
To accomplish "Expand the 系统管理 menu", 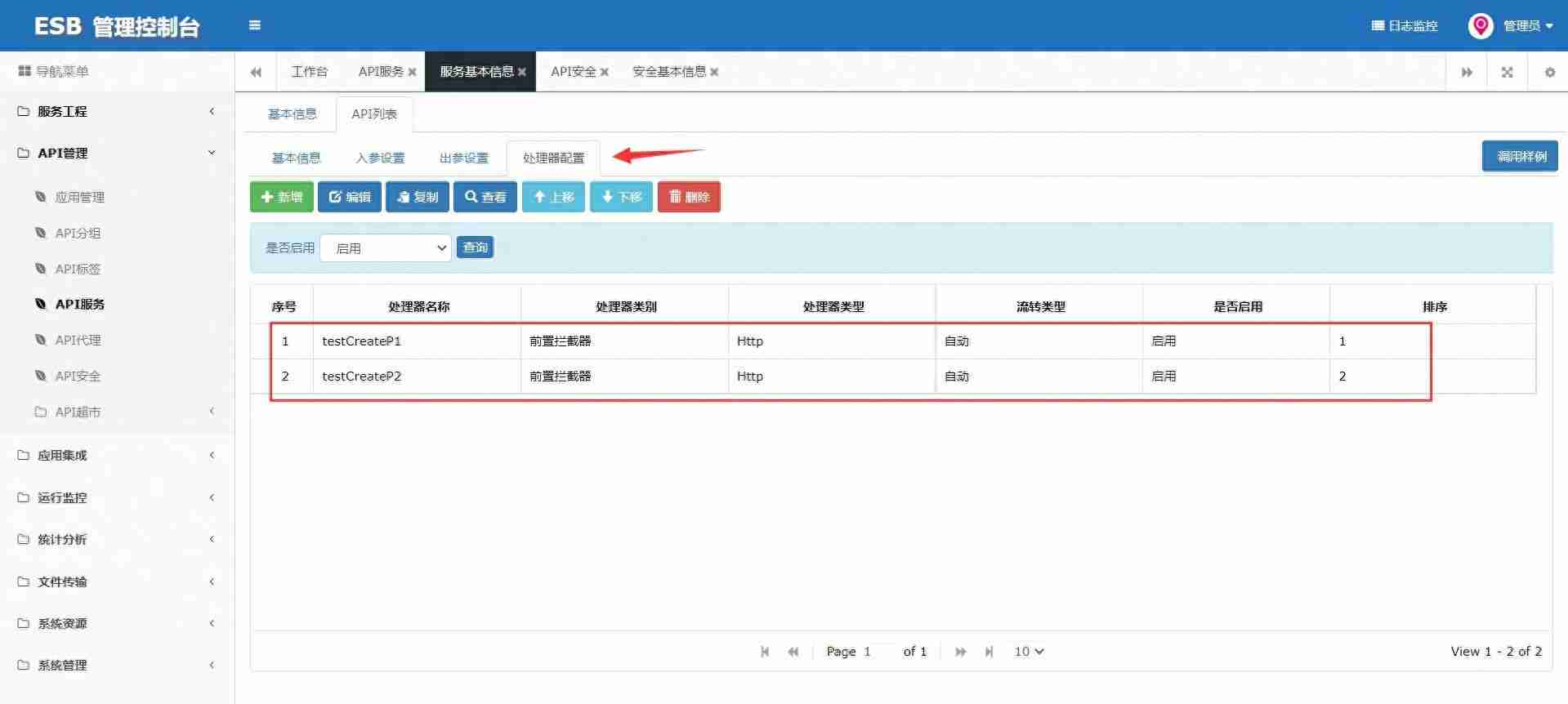I will 117,665.
